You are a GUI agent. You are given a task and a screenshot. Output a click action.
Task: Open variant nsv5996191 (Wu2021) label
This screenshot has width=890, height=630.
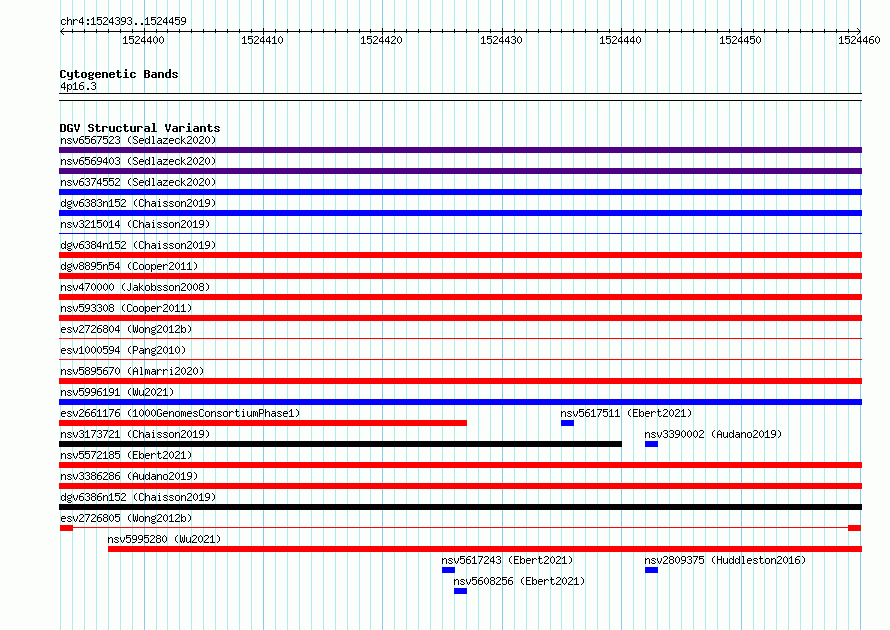click(x=117, y=392)
